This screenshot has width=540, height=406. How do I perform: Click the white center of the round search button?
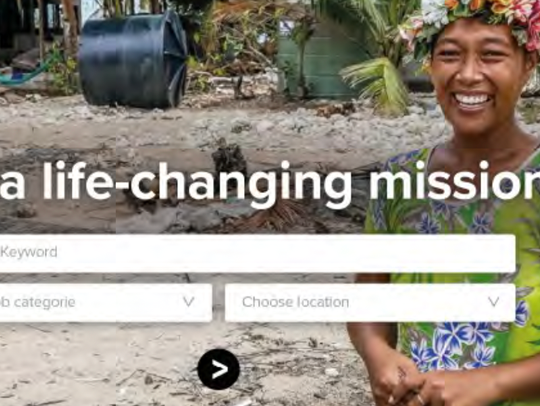click(220, 369)
